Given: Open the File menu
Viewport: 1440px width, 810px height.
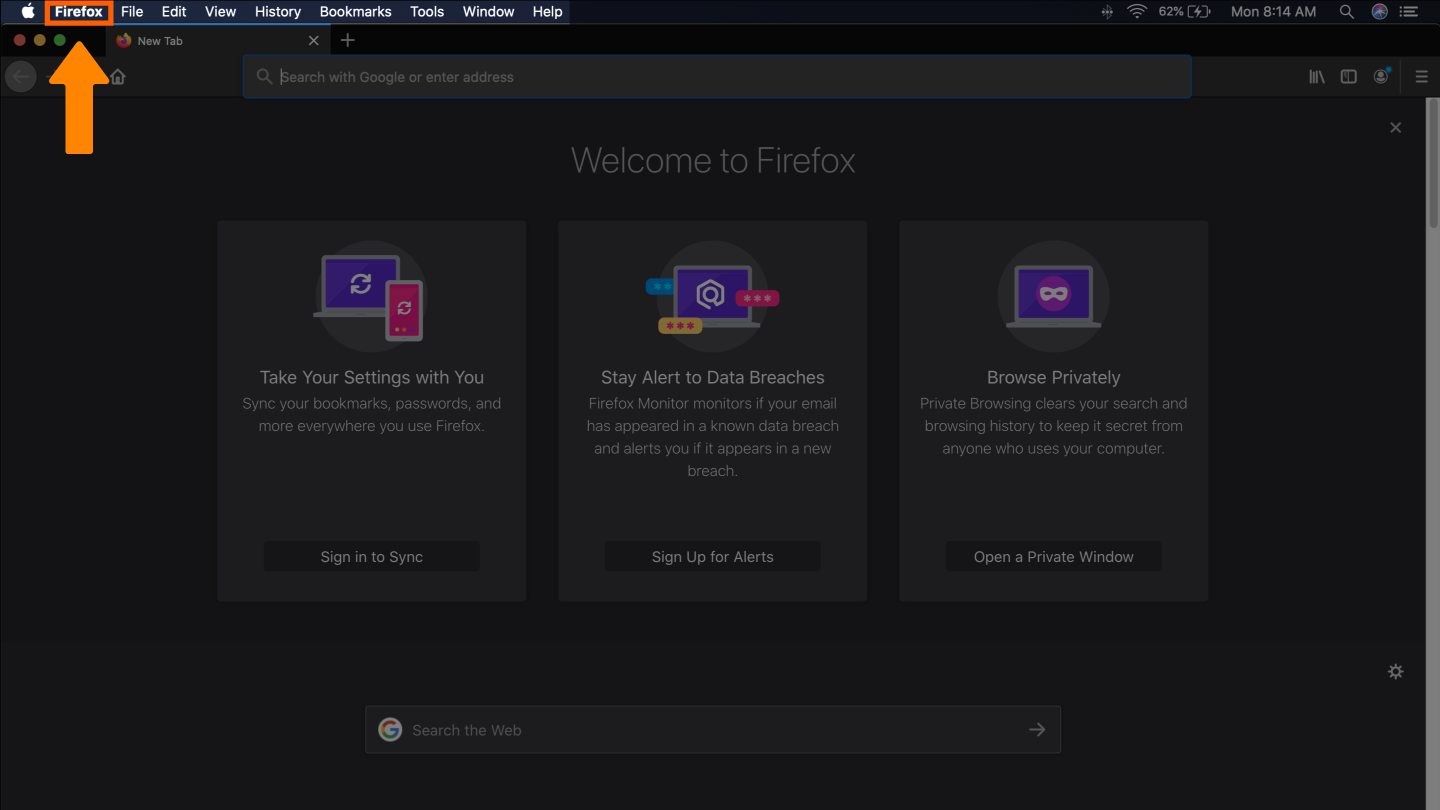Looking at the screenshot, I should 132,12.
